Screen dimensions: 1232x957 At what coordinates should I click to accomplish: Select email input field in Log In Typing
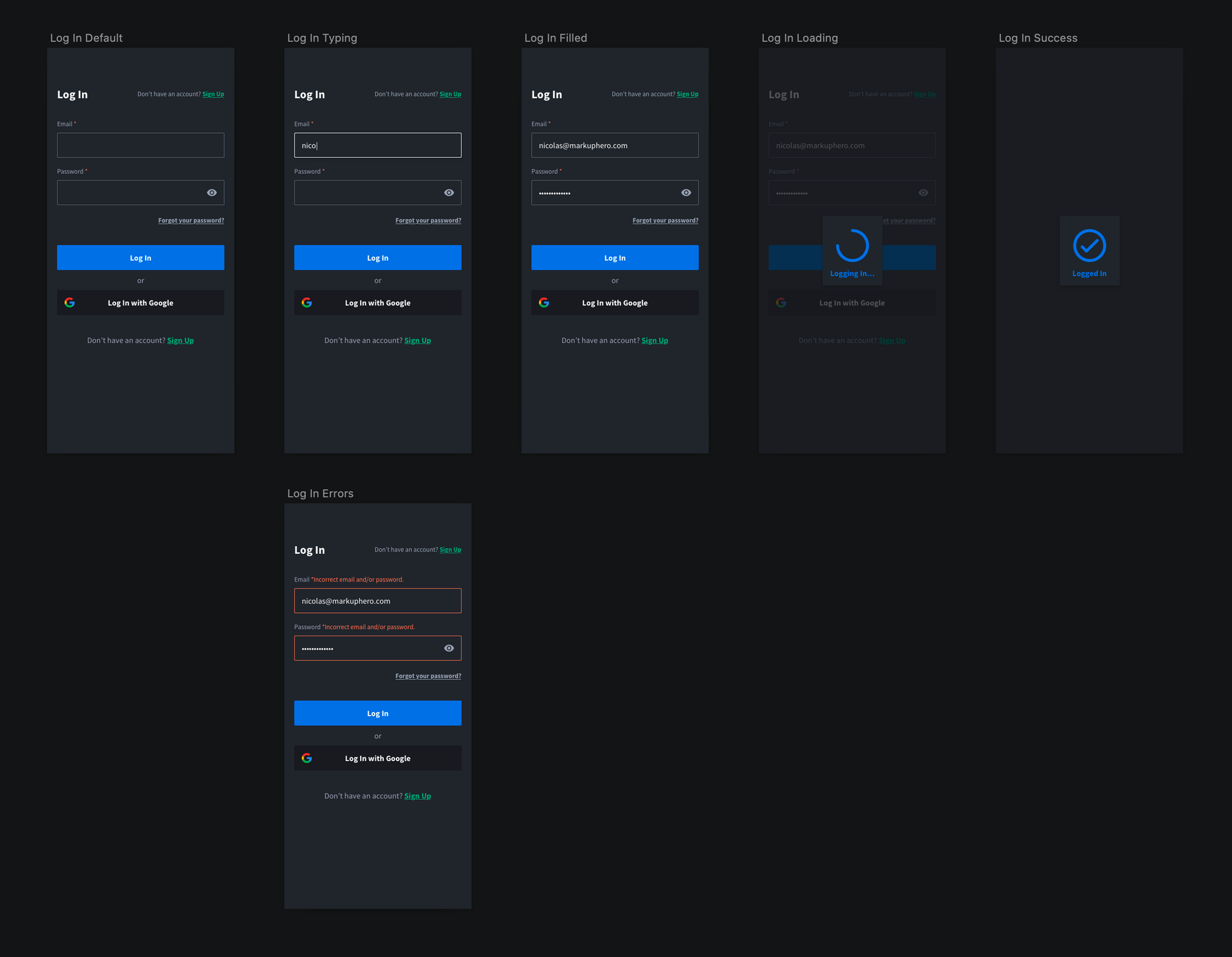[377, 145]
